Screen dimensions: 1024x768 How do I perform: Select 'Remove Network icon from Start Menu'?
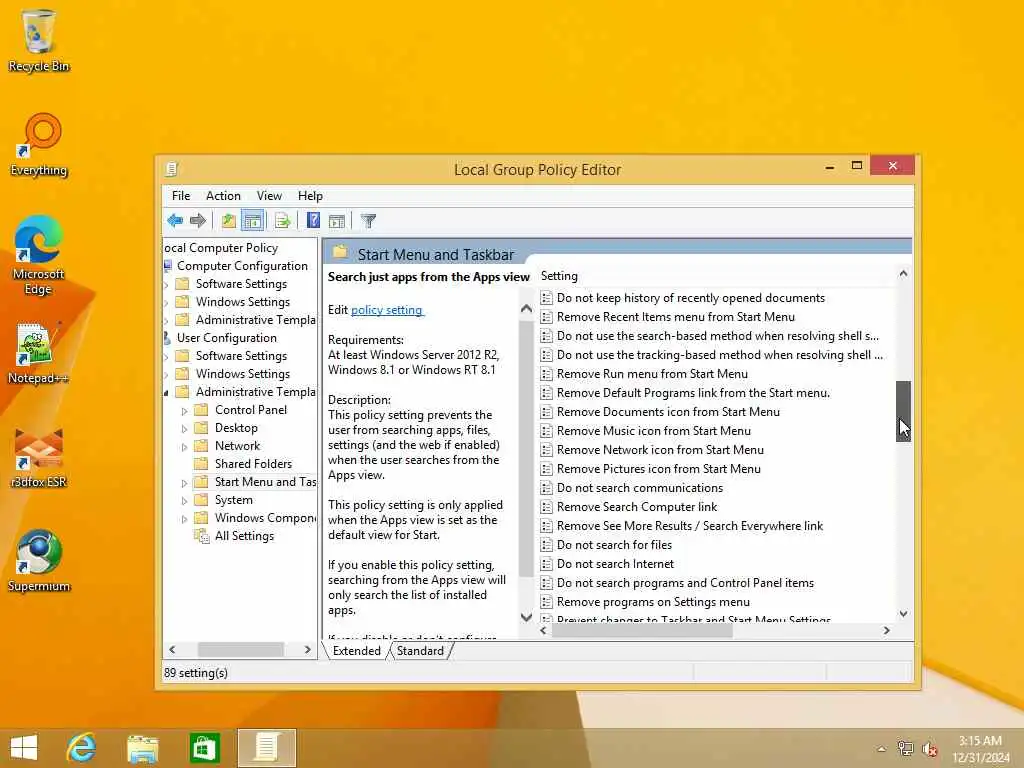pyautogui.click(x=660, y=450)
